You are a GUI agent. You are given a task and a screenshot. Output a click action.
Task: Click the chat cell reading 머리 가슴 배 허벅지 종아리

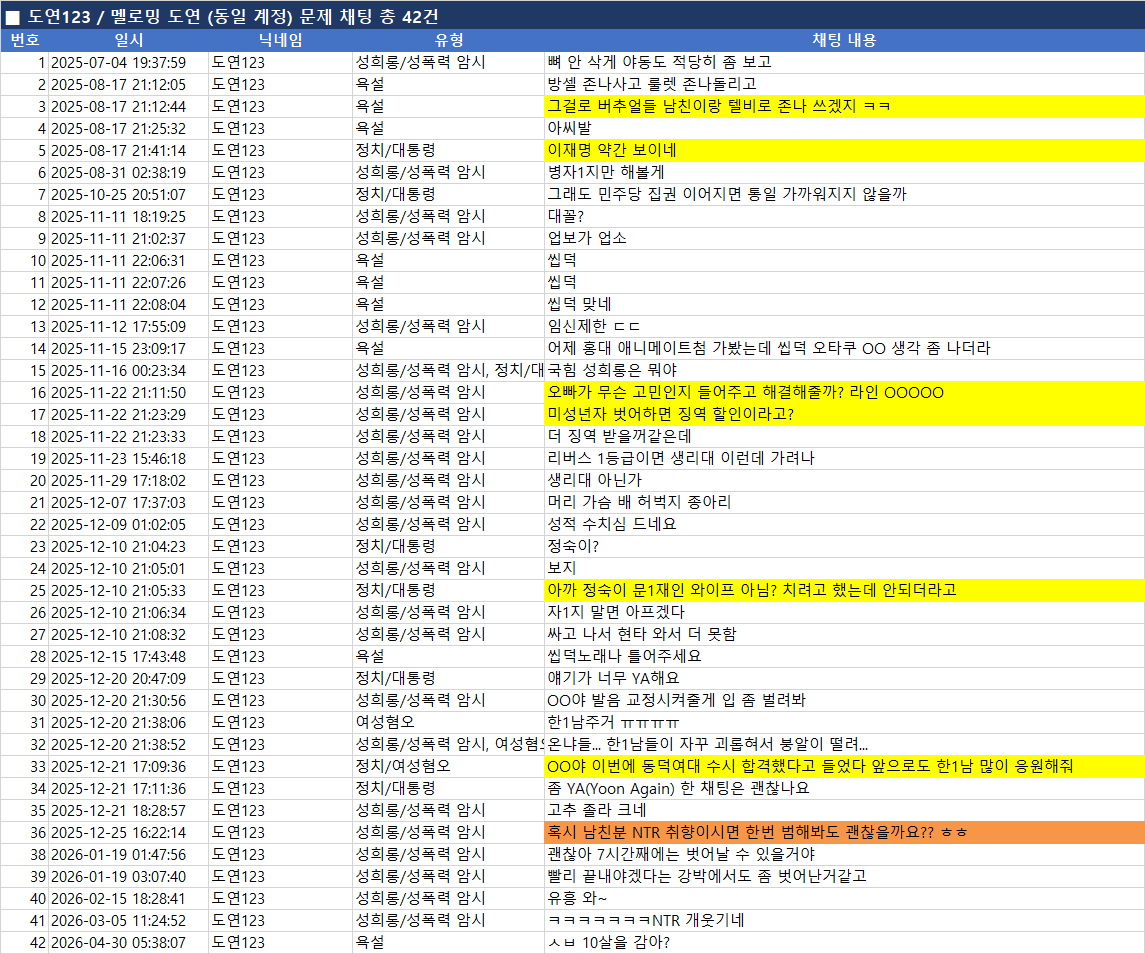pyautogui.click(x=844, y=503)
